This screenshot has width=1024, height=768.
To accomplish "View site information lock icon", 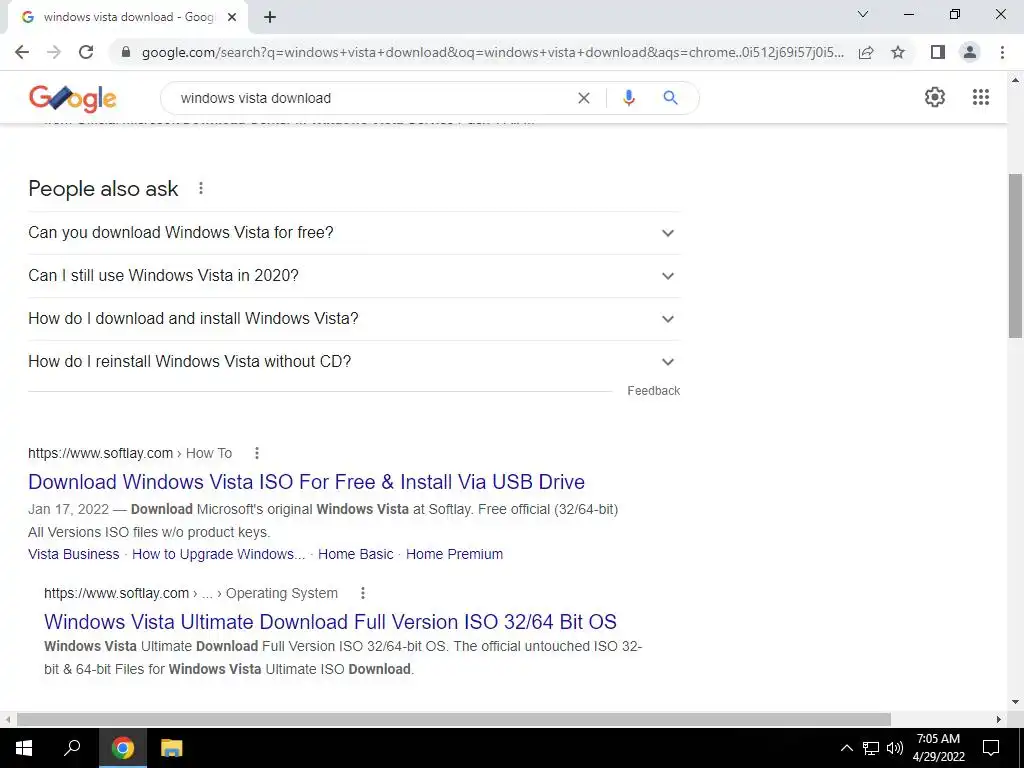I will coord(126,52).
